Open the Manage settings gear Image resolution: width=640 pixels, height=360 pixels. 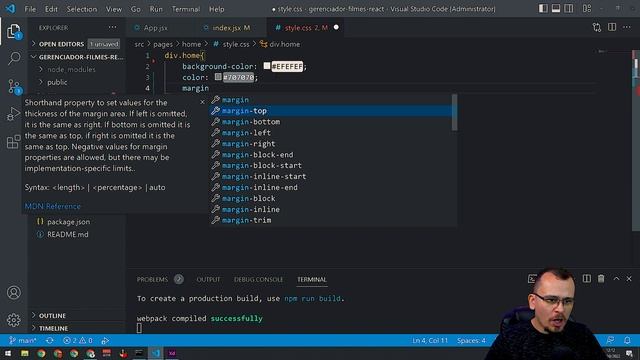tap(13, 320)
